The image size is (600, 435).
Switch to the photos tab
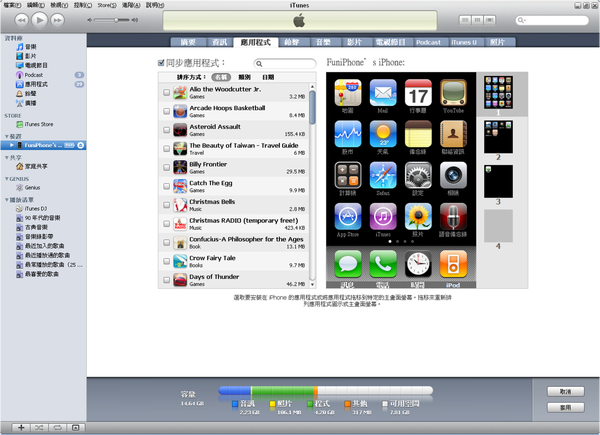click(497, 42)
